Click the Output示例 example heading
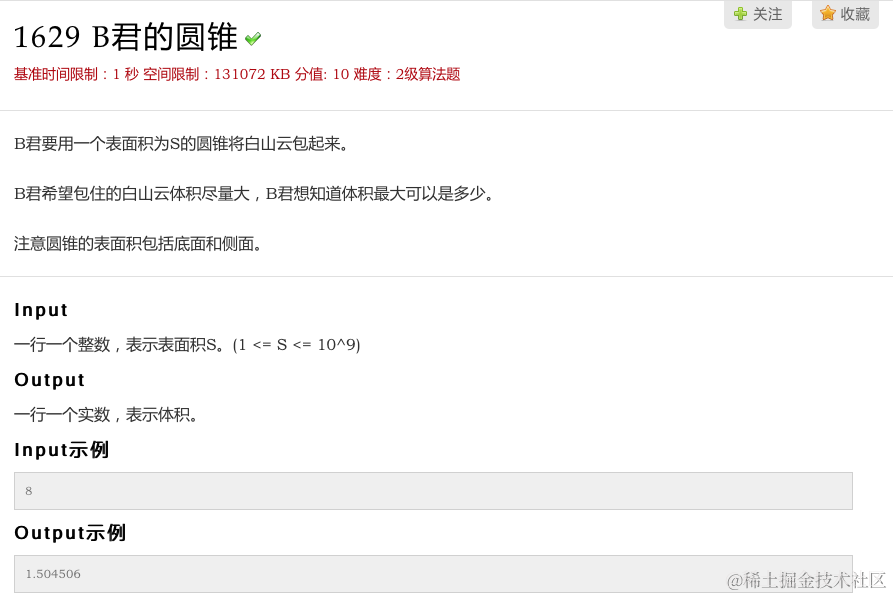Viewport: 893px width, 597px height. pyautogui.click(x=68, y=533)
